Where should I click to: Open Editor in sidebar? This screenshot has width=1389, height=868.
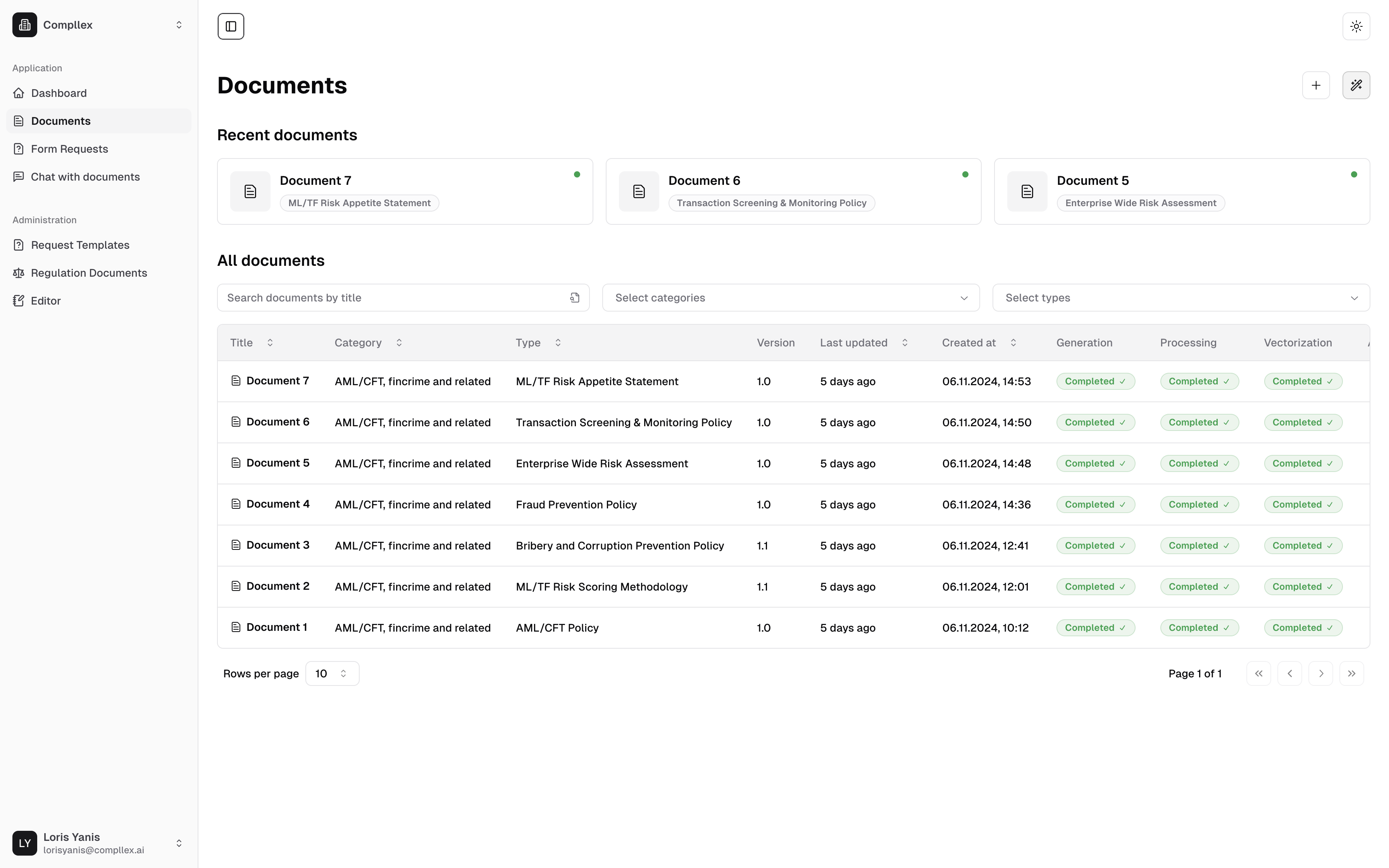[x=99, y=301]
